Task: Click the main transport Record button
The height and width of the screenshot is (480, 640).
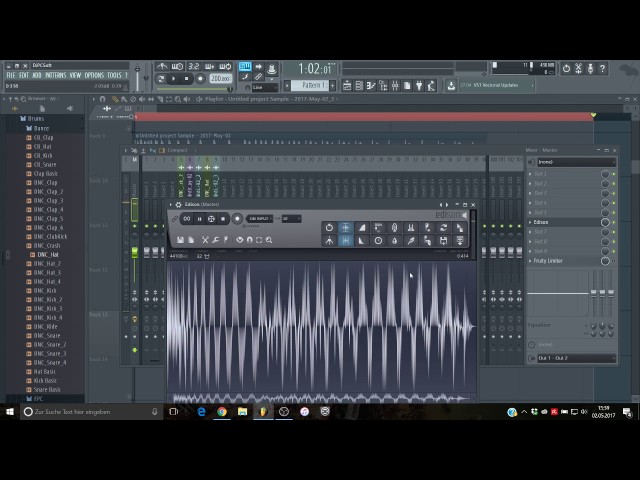Action: [200, 78]
